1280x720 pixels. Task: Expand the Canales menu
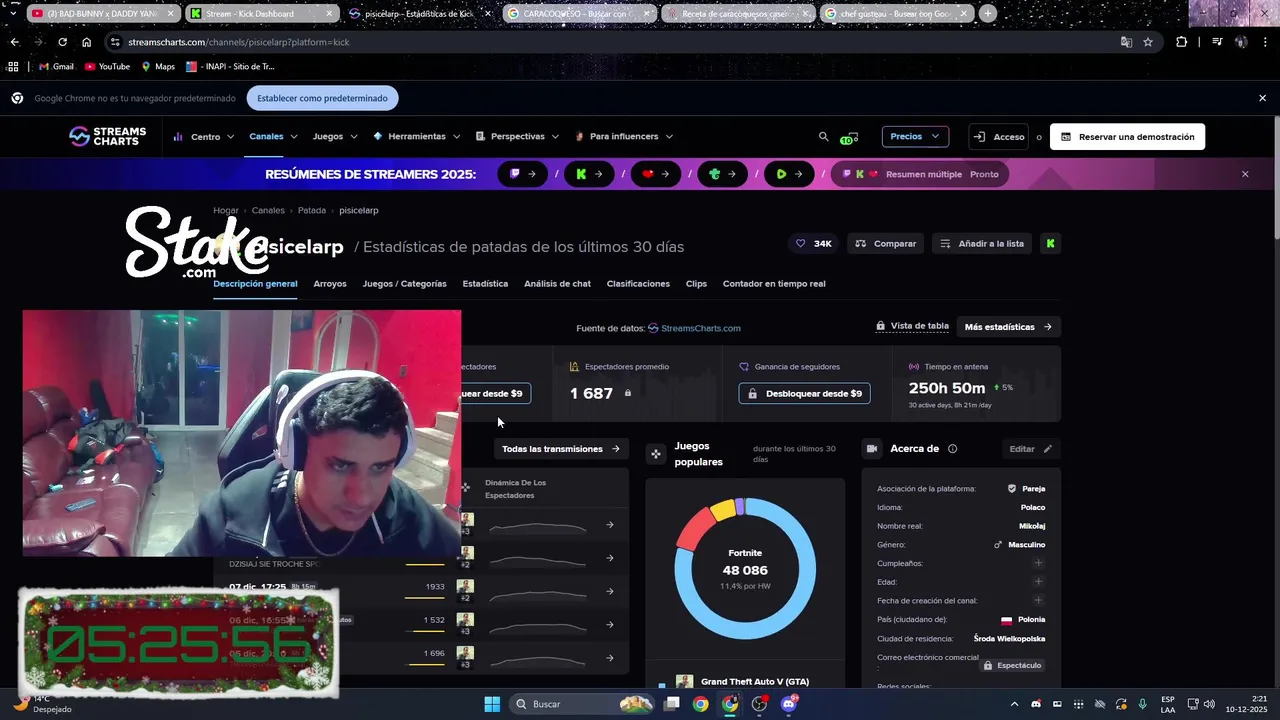[x=273, y=136]
